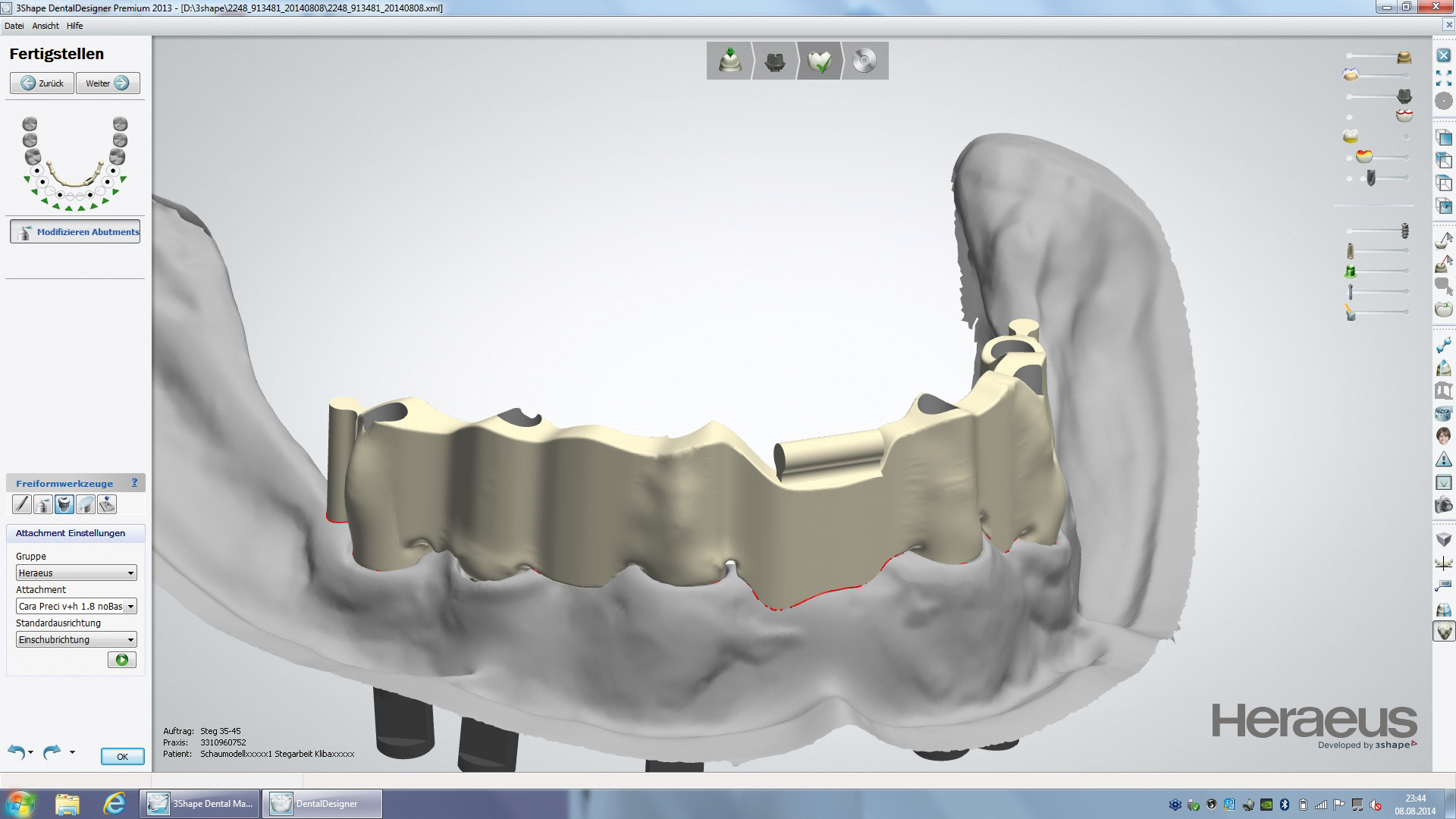Click the spray can freeform tool
The width and height of the screenshot is (1456, 819).
pos(43,504)
